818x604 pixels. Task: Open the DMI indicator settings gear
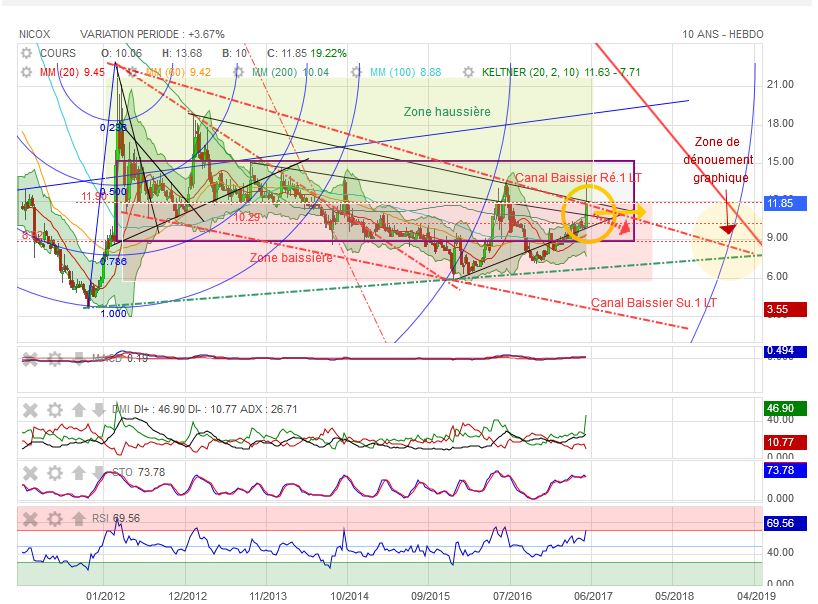tap(55, 410)
